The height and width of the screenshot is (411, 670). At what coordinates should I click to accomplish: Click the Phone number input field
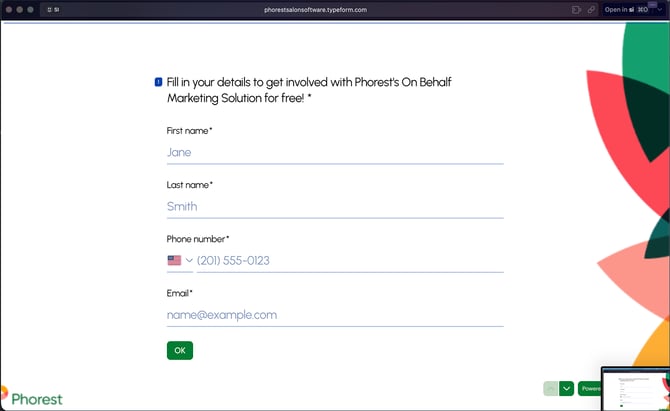[350, 261]
